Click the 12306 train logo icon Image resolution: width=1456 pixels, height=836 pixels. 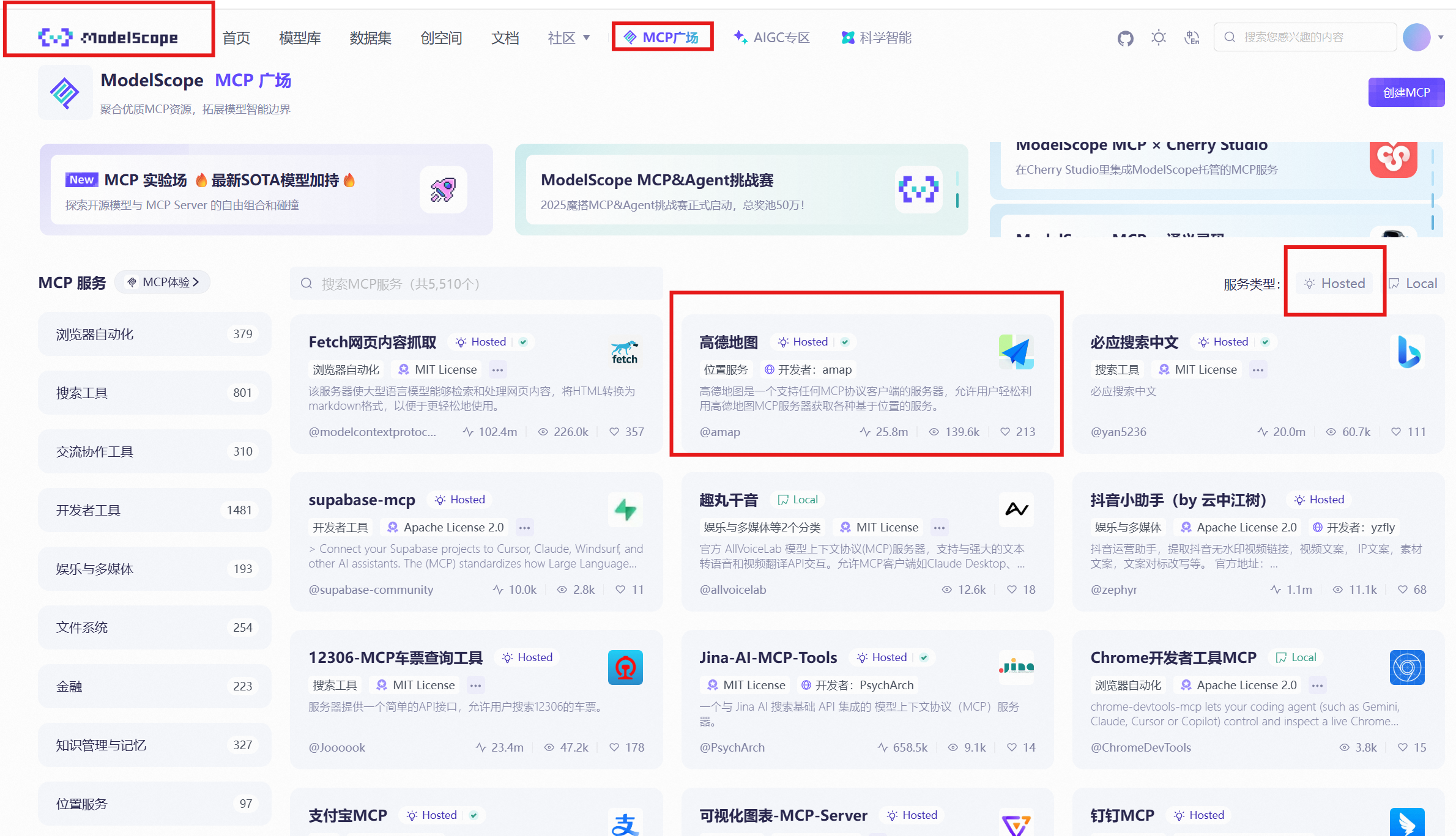[x=625, y=667]
